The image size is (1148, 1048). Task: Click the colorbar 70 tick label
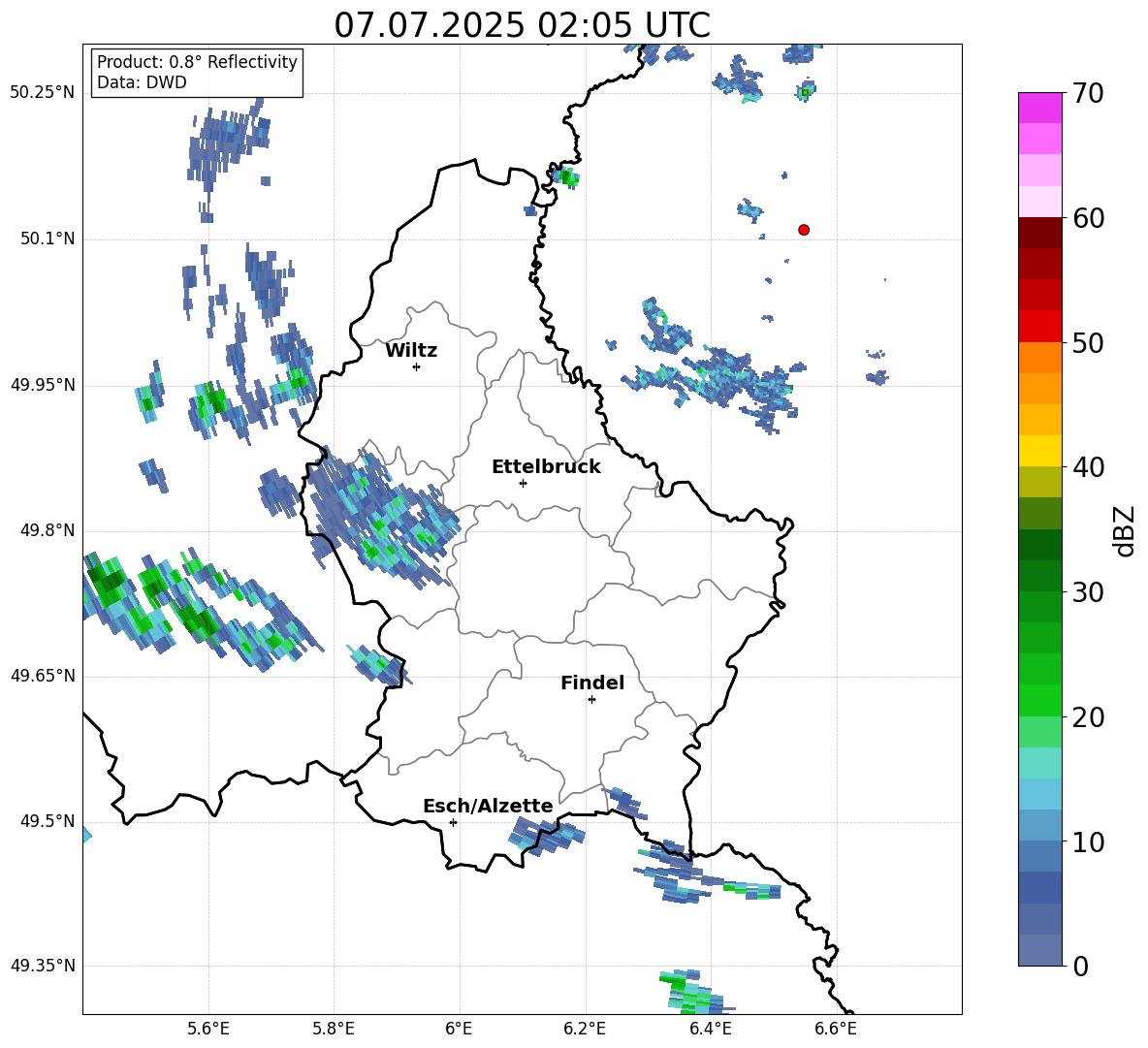(1088, 94)
